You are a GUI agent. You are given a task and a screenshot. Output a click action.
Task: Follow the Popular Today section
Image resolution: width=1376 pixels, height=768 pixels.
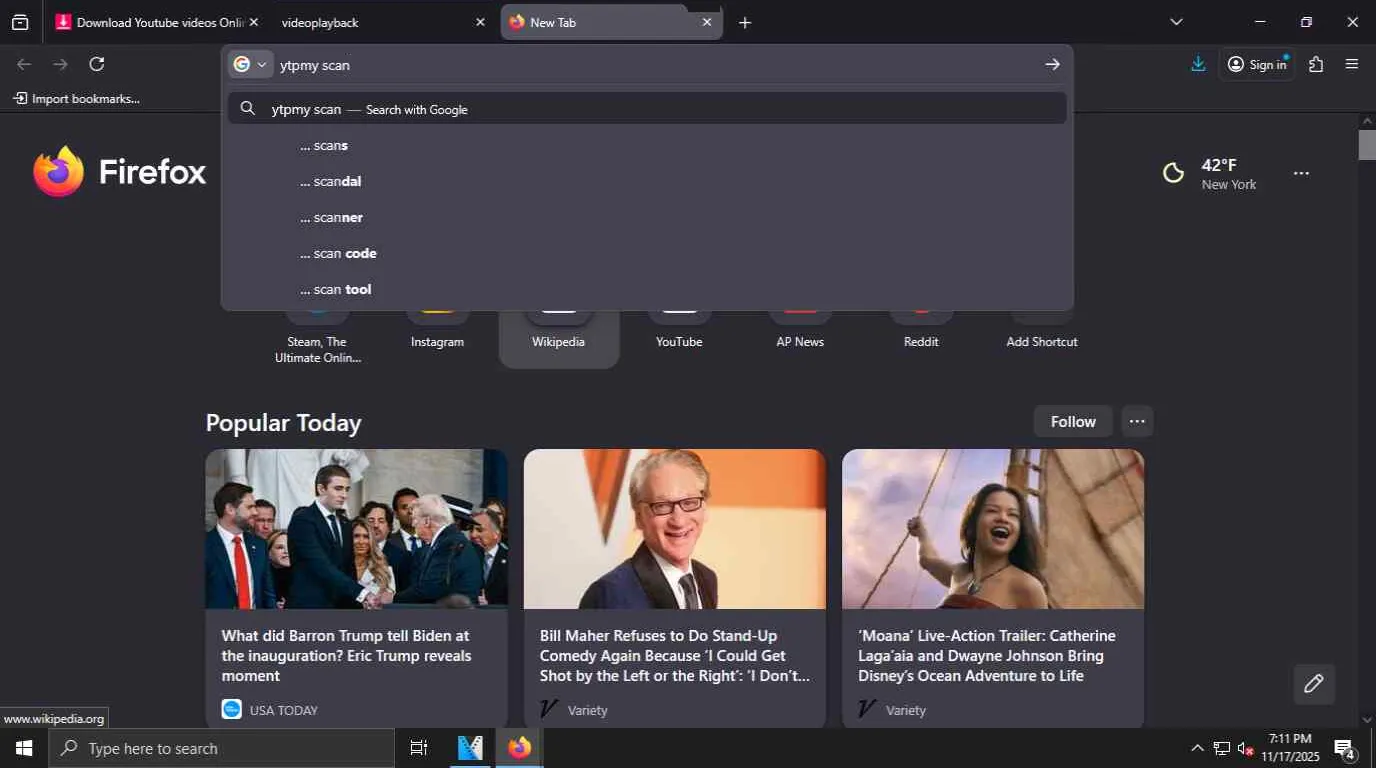[1073, 421]
